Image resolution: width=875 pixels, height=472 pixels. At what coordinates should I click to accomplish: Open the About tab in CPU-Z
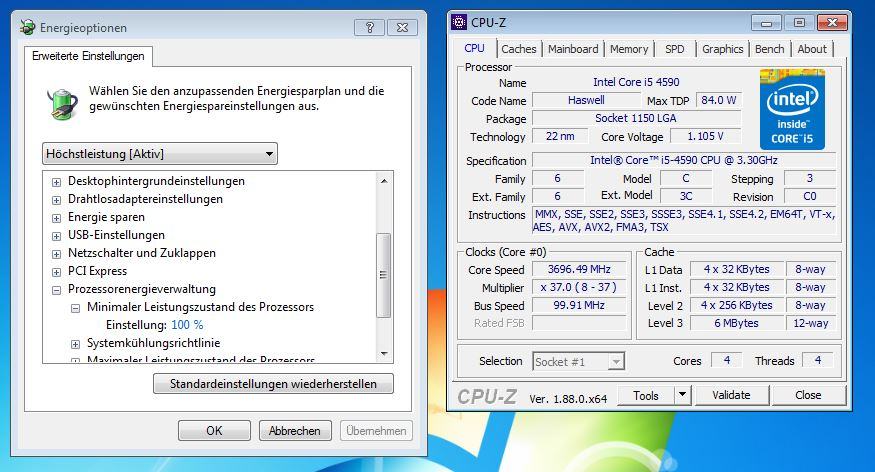pos(812,49)
